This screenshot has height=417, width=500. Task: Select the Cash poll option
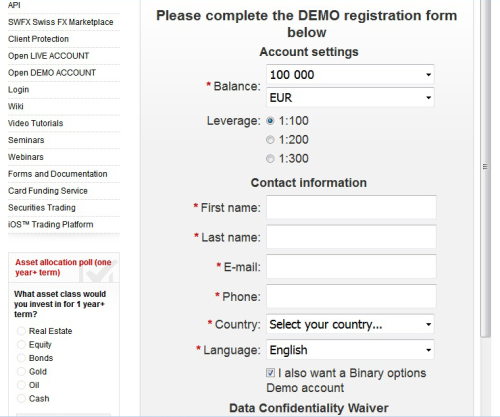pyautogui.click(x=21, y=398)
